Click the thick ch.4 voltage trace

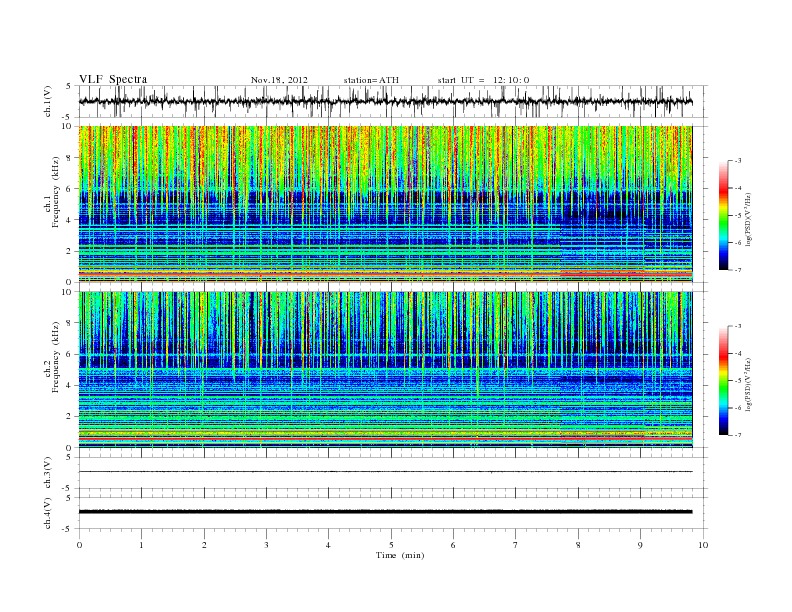tap(385, 512)
